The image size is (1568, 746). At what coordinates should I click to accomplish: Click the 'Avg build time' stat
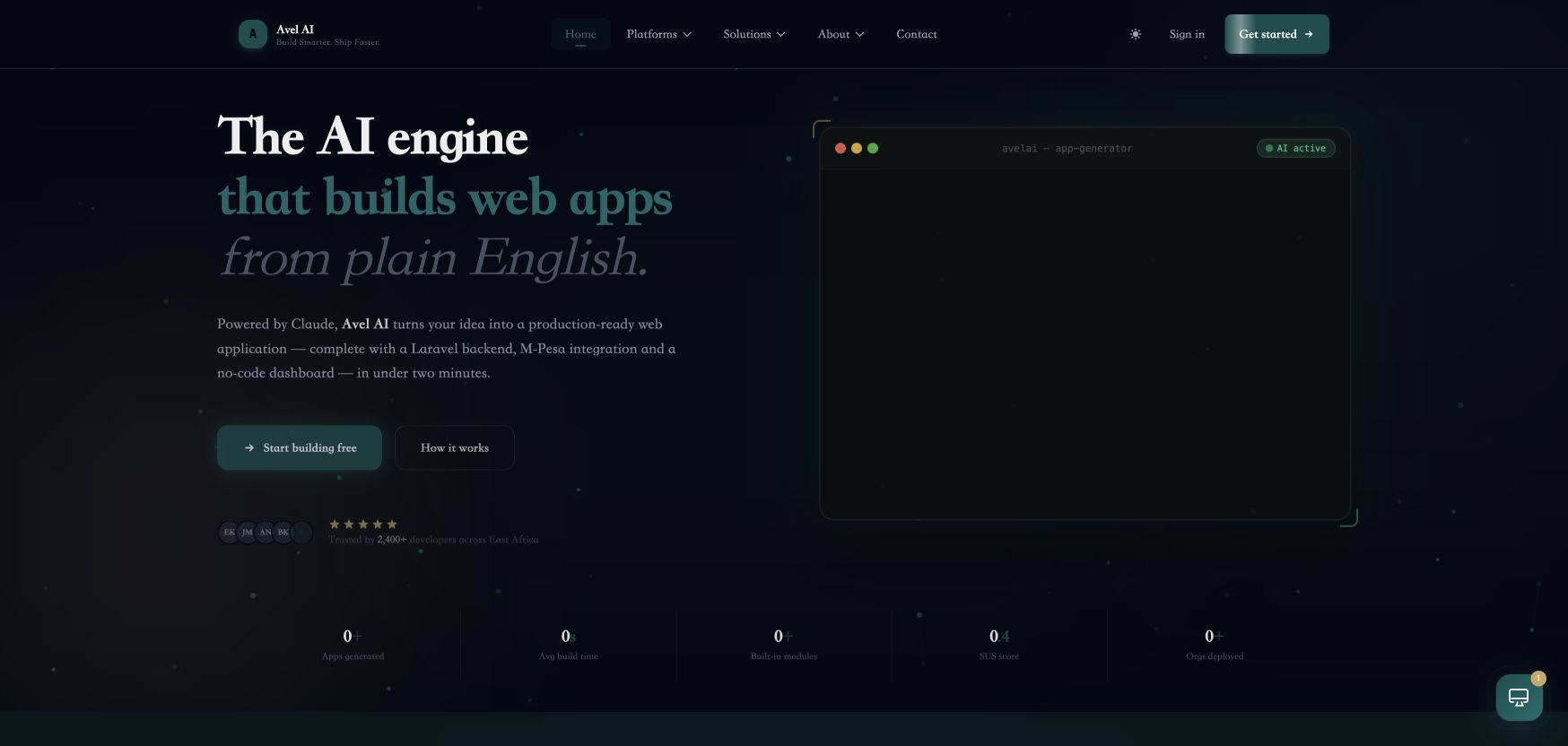click(x=568, y=645)
